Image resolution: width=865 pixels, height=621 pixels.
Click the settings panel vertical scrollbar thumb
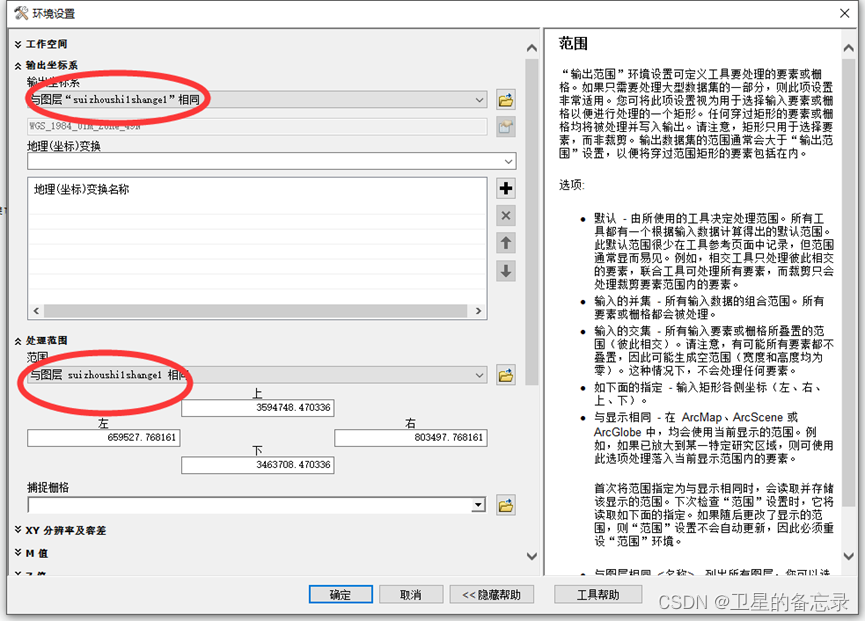coord(532,222)
